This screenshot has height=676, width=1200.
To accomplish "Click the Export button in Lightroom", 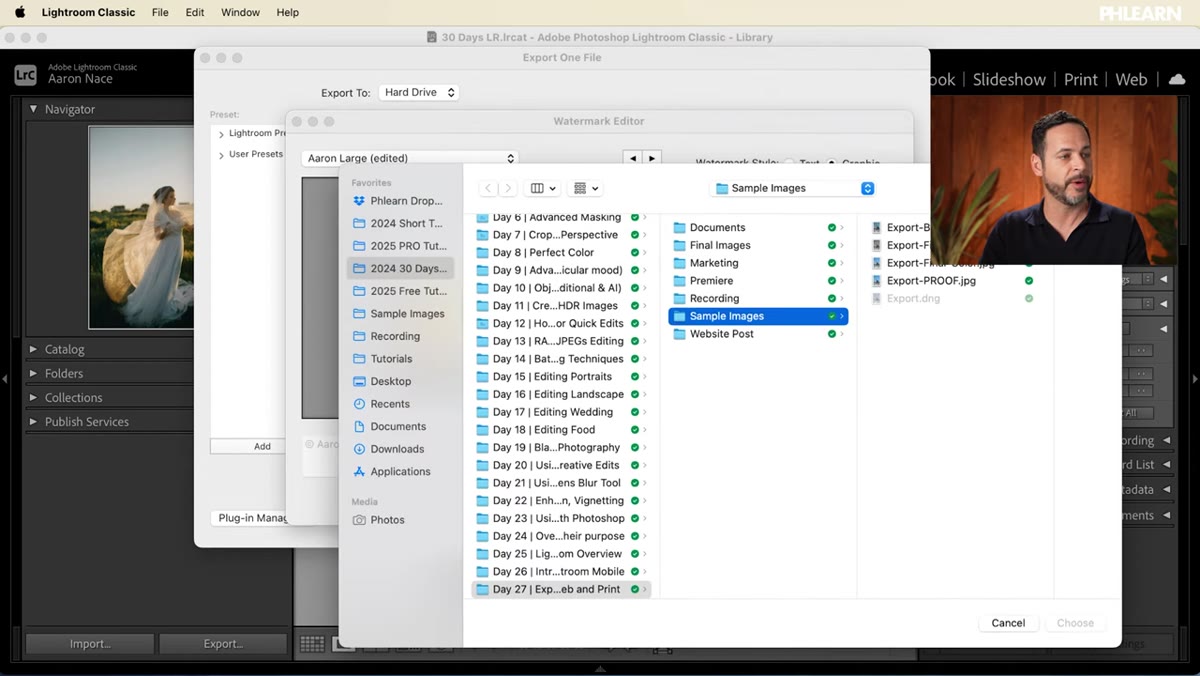I will click(x=223, y=644).
